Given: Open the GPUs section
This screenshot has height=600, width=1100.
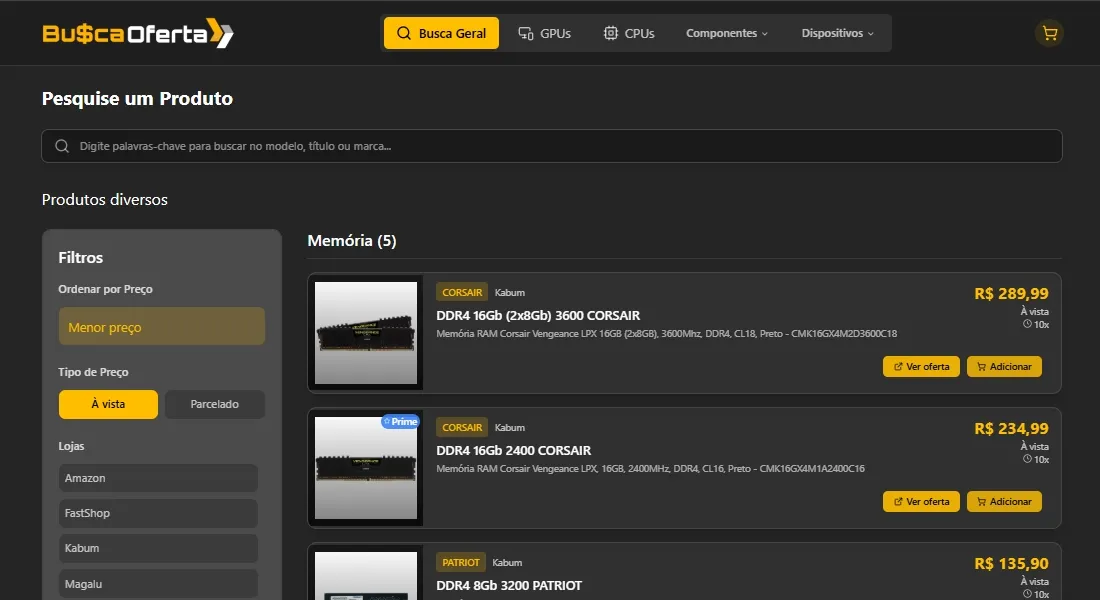Looking at the screenshot, I should click(545, 33).
